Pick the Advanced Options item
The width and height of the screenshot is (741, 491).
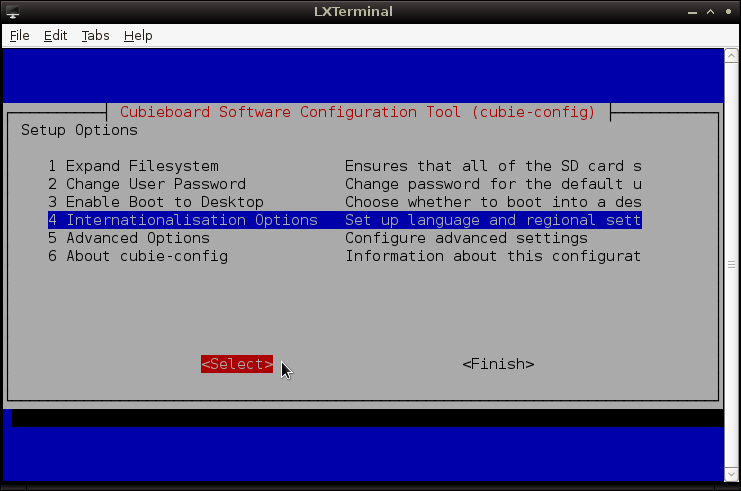click(129, 238)
